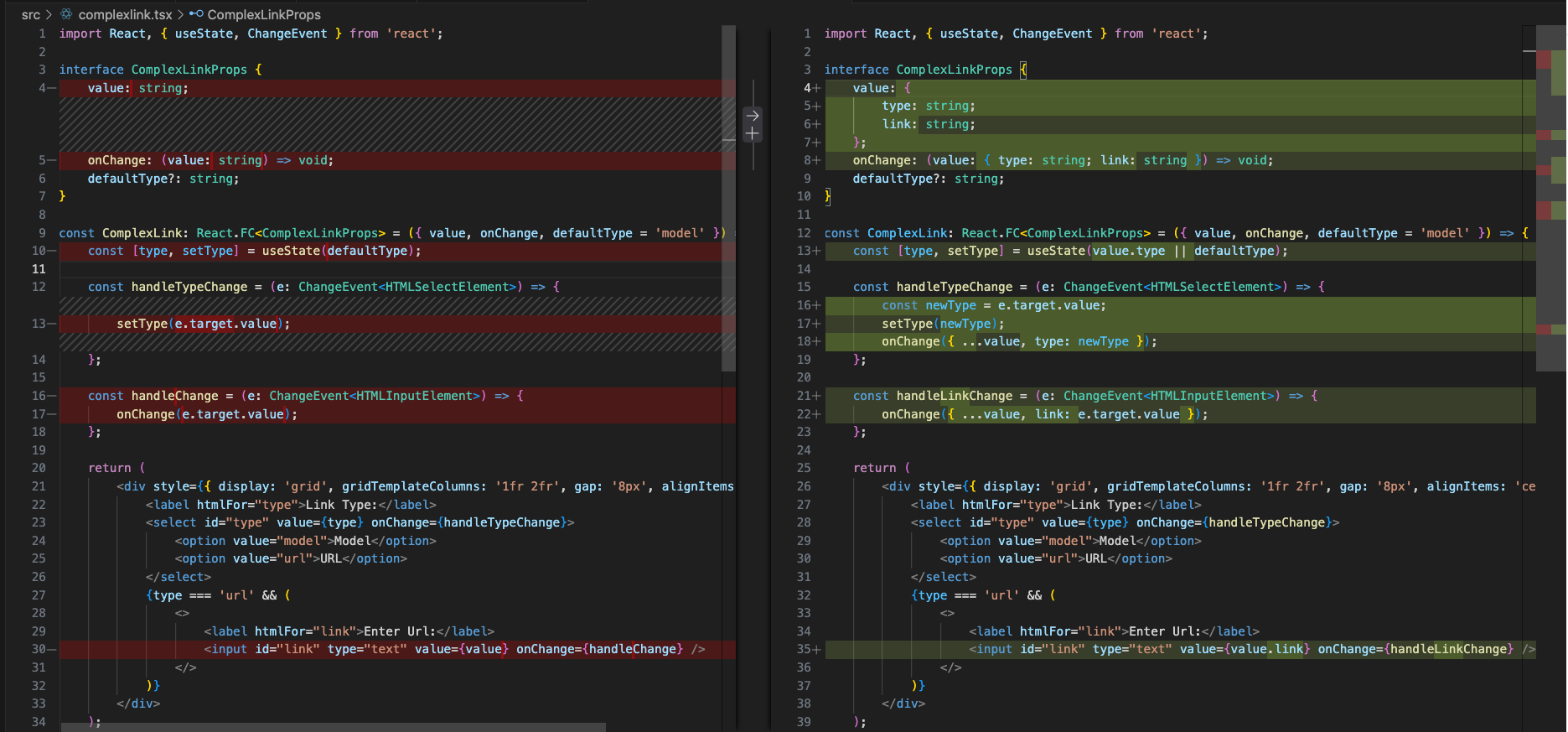The height and width of the screenshot is (732, 1568).
Task: Click "onChange={handleLinkChange}" on modified line 35
Action: click(1415, 649)
